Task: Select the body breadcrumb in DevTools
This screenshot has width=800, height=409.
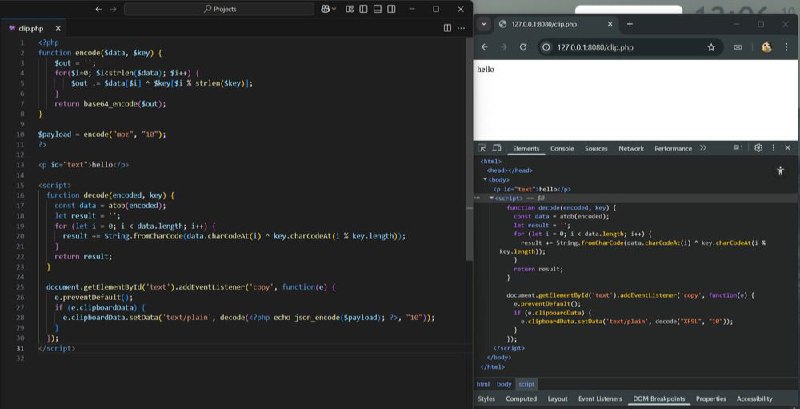Action: point(504,384)
